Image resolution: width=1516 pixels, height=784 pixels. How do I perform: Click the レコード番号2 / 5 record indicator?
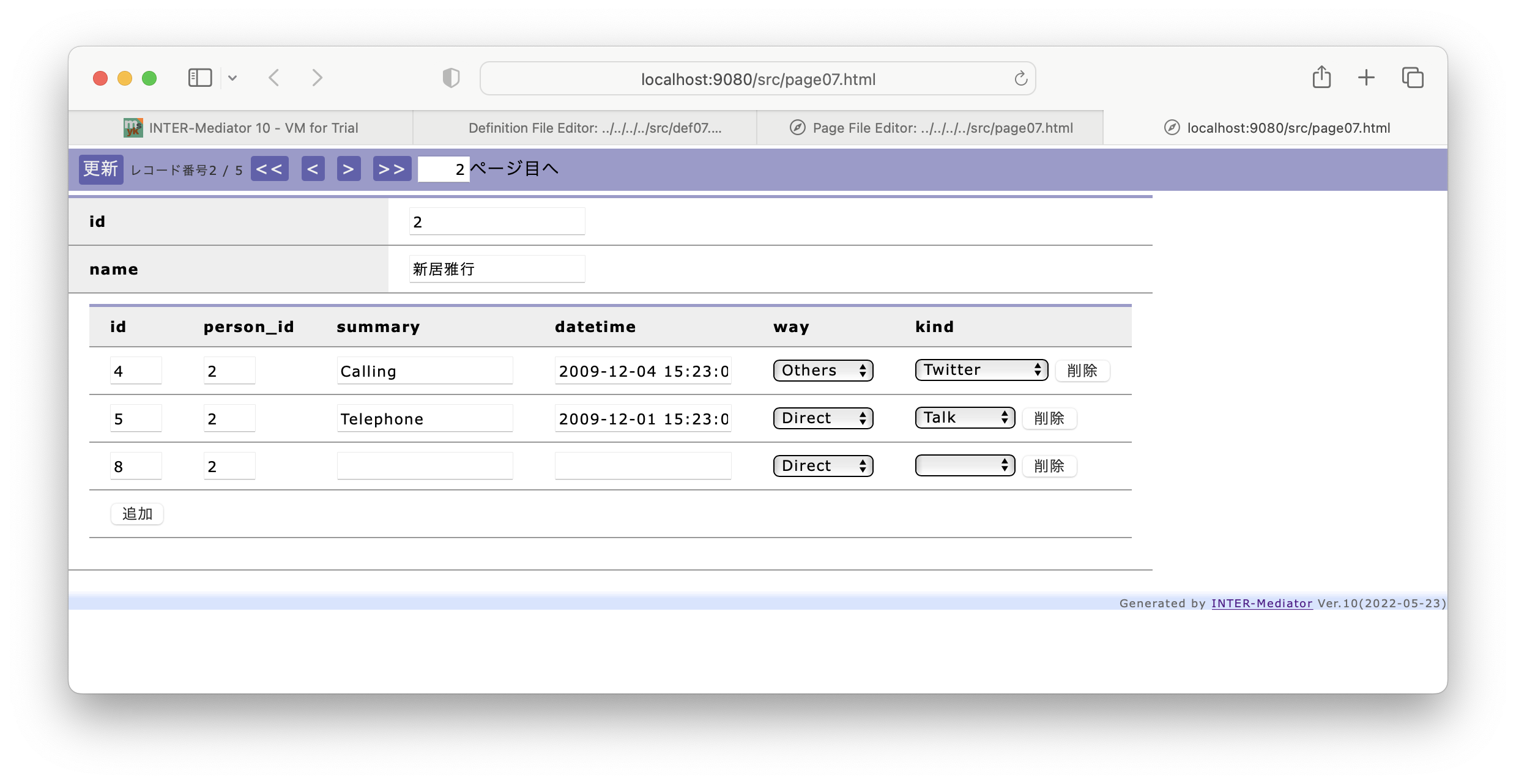[187, 170]
